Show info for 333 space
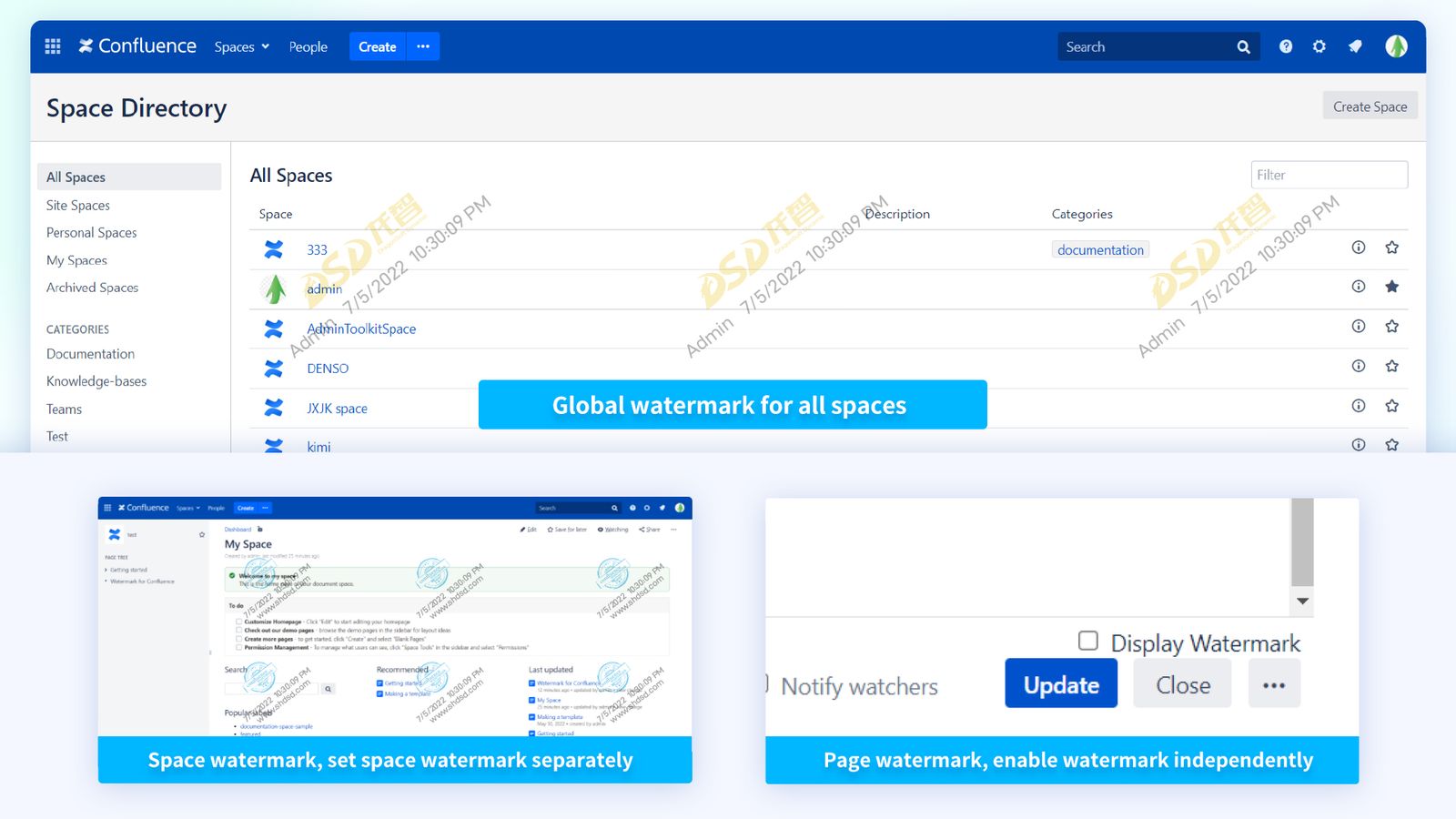 [1359, 248]
